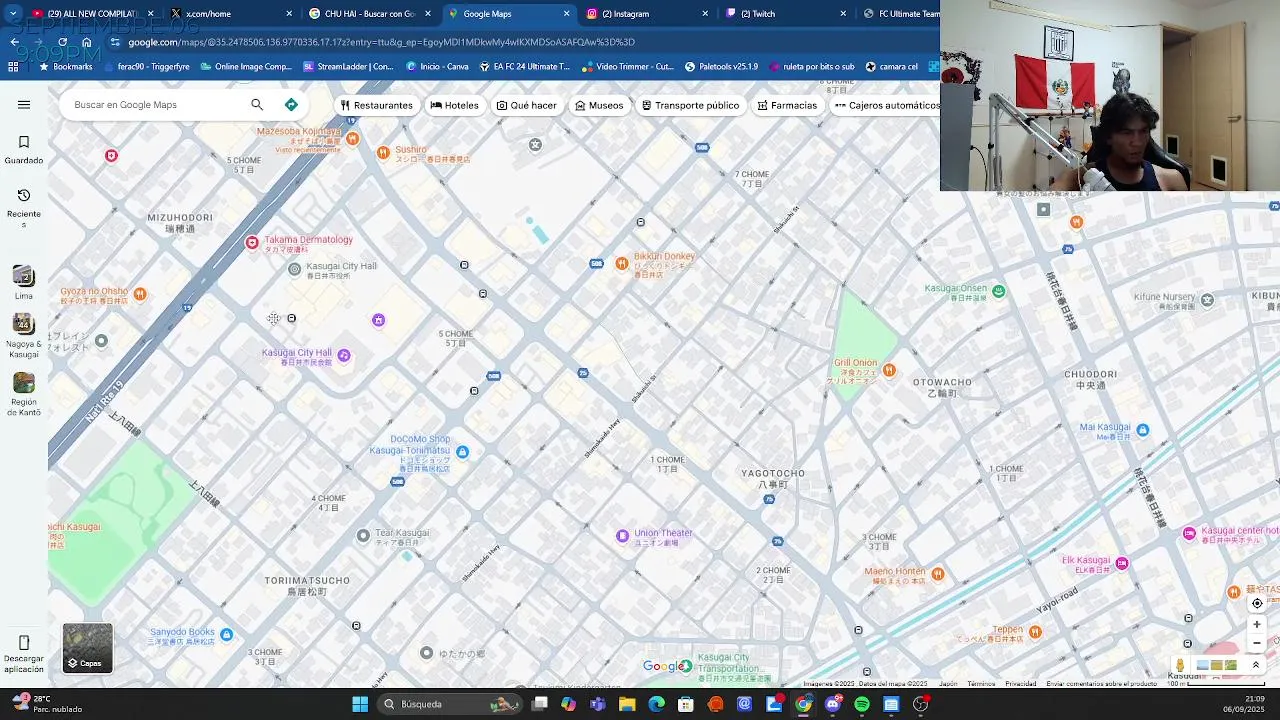Select the Nagoya & Kasugai recent item
1280x720 pixels.
pos(24,324)
